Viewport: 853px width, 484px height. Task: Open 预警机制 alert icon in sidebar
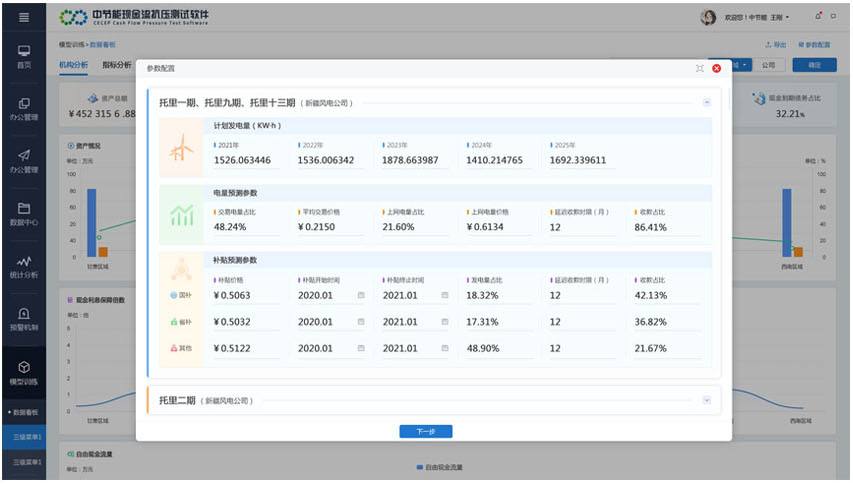pyautogui.click(x=24, y=318)
